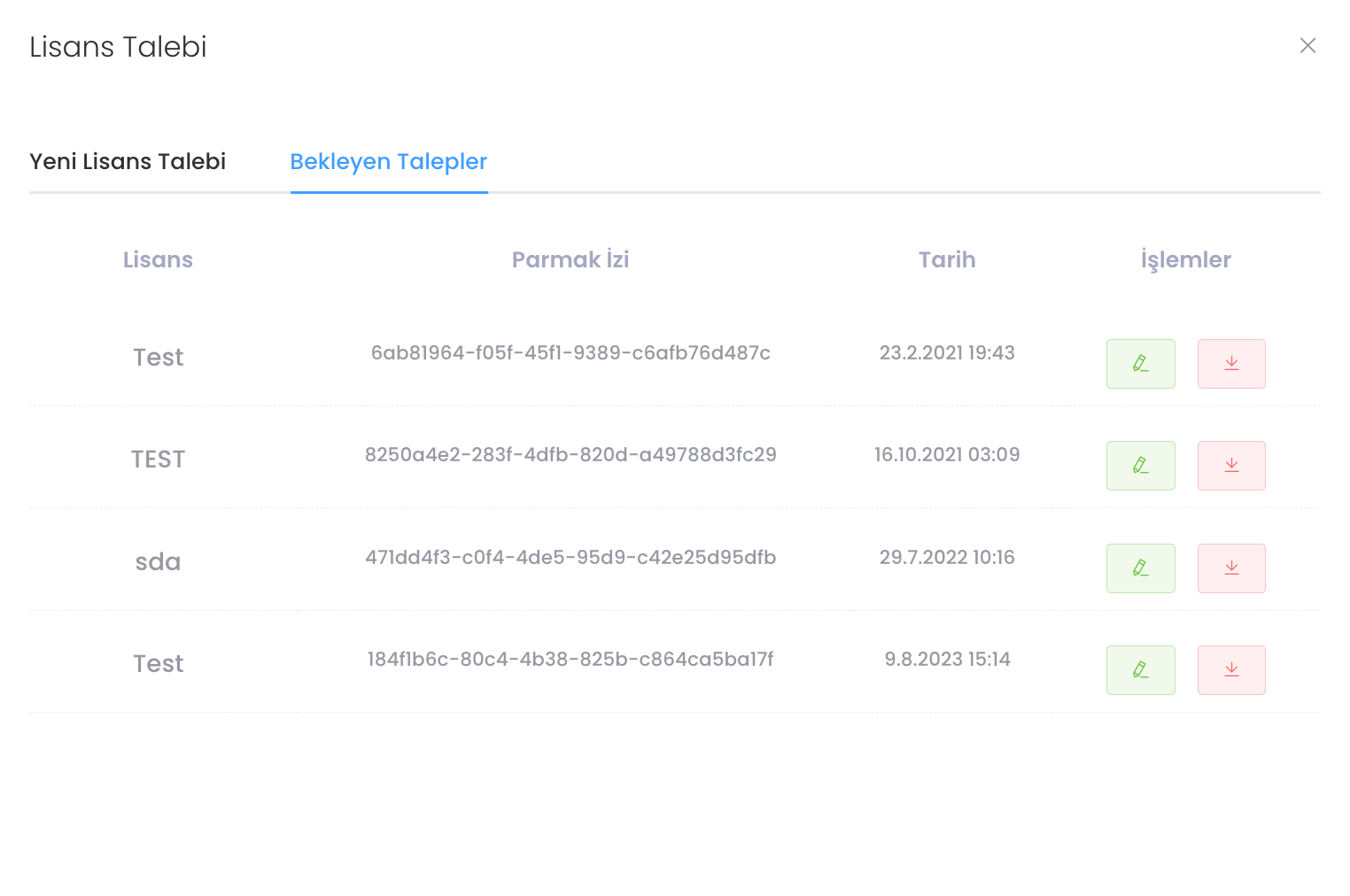Open the edit icon for sda license

(x=1140, y=568)
